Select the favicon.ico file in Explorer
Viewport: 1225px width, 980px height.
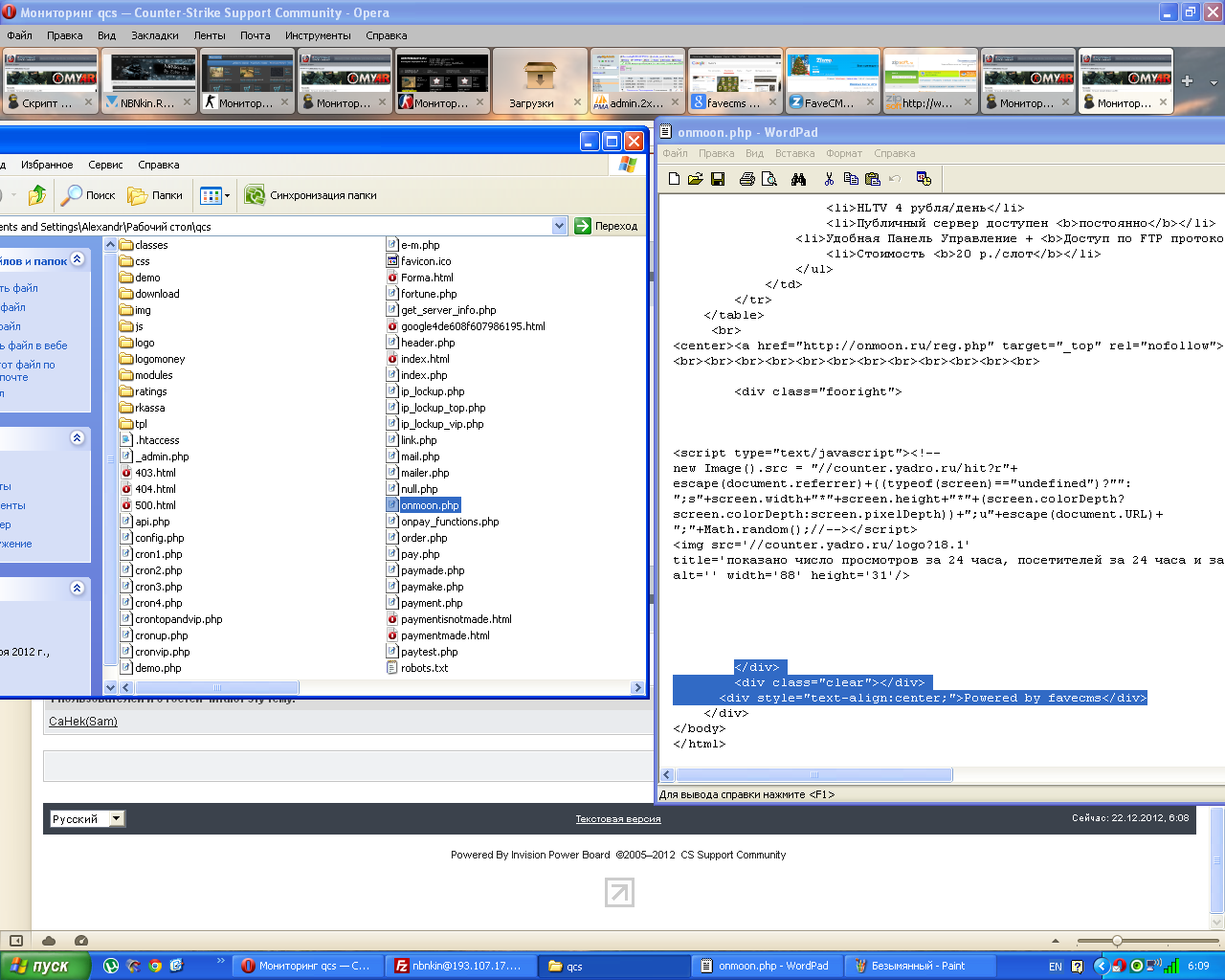click(418, 261)
